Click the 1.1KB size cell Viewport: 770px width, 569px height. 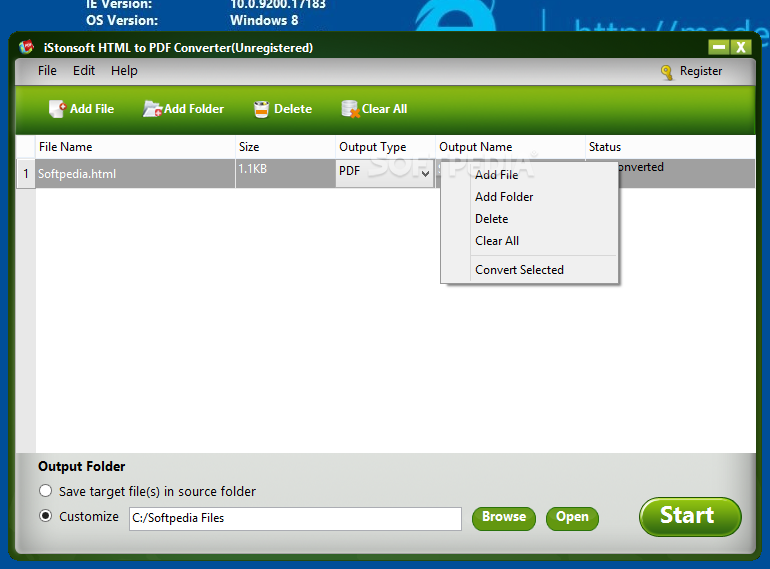[x=285, y=174]
